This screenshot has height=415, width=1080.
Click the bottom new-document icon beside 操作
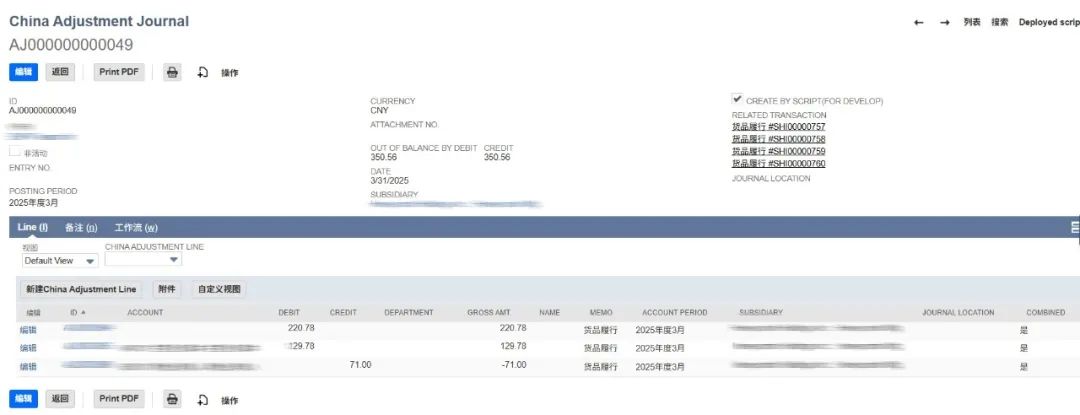[x=202, y=399]
